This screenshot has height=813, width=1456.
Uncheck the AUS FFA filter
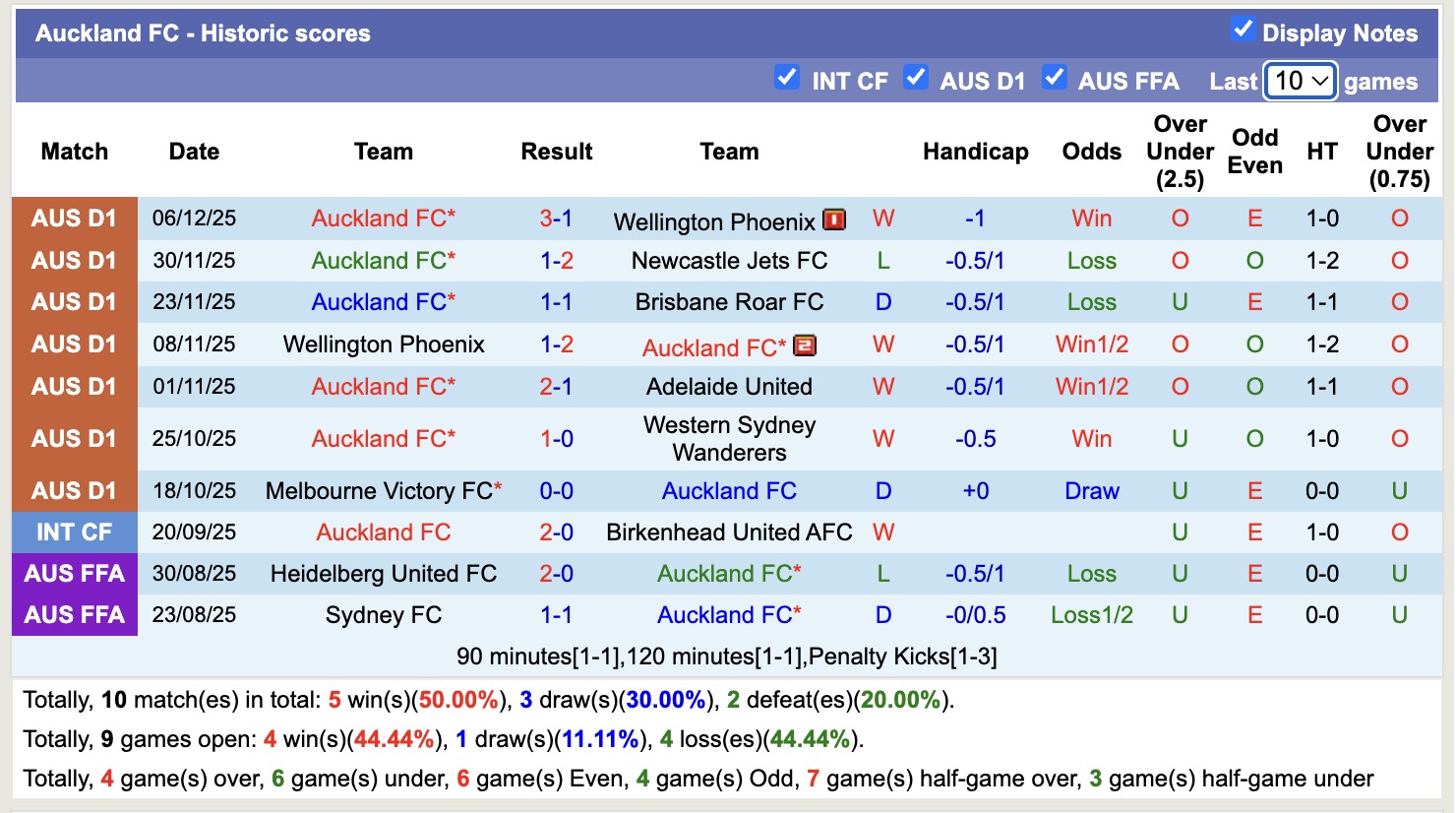[x=1055, y=78]
